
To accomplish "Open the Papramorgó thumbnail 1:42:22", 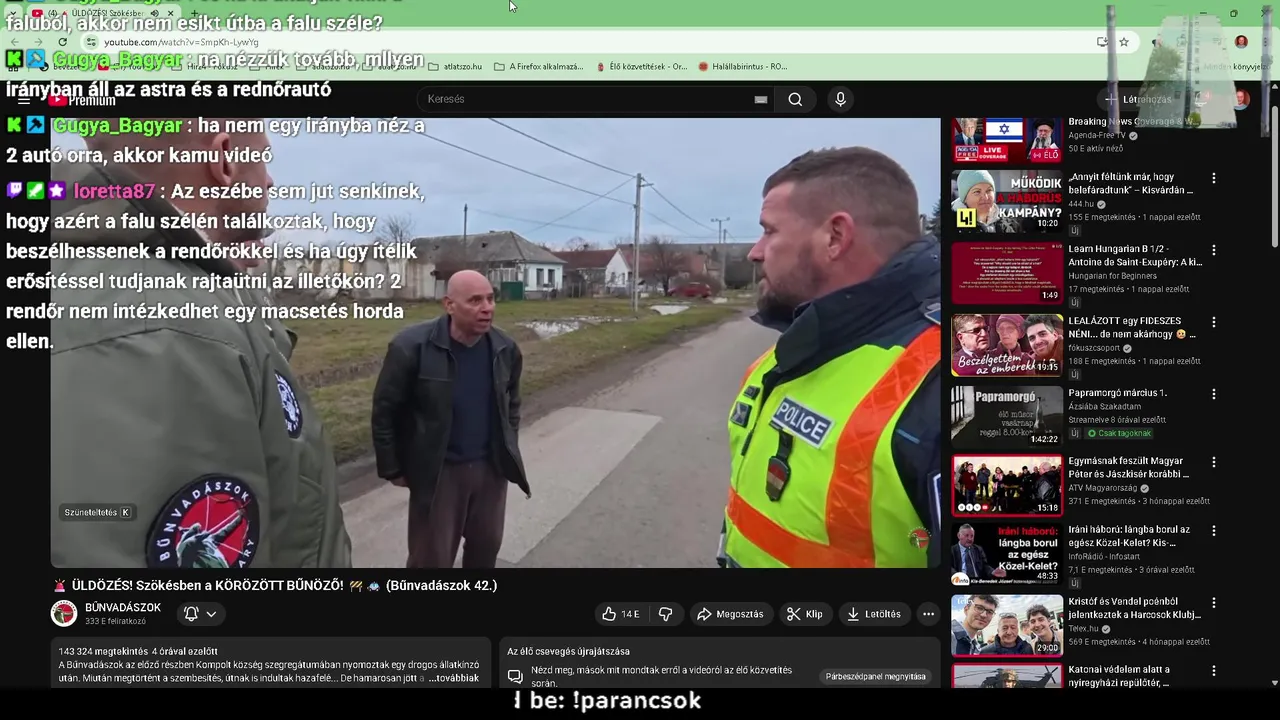I will 1007,417.
